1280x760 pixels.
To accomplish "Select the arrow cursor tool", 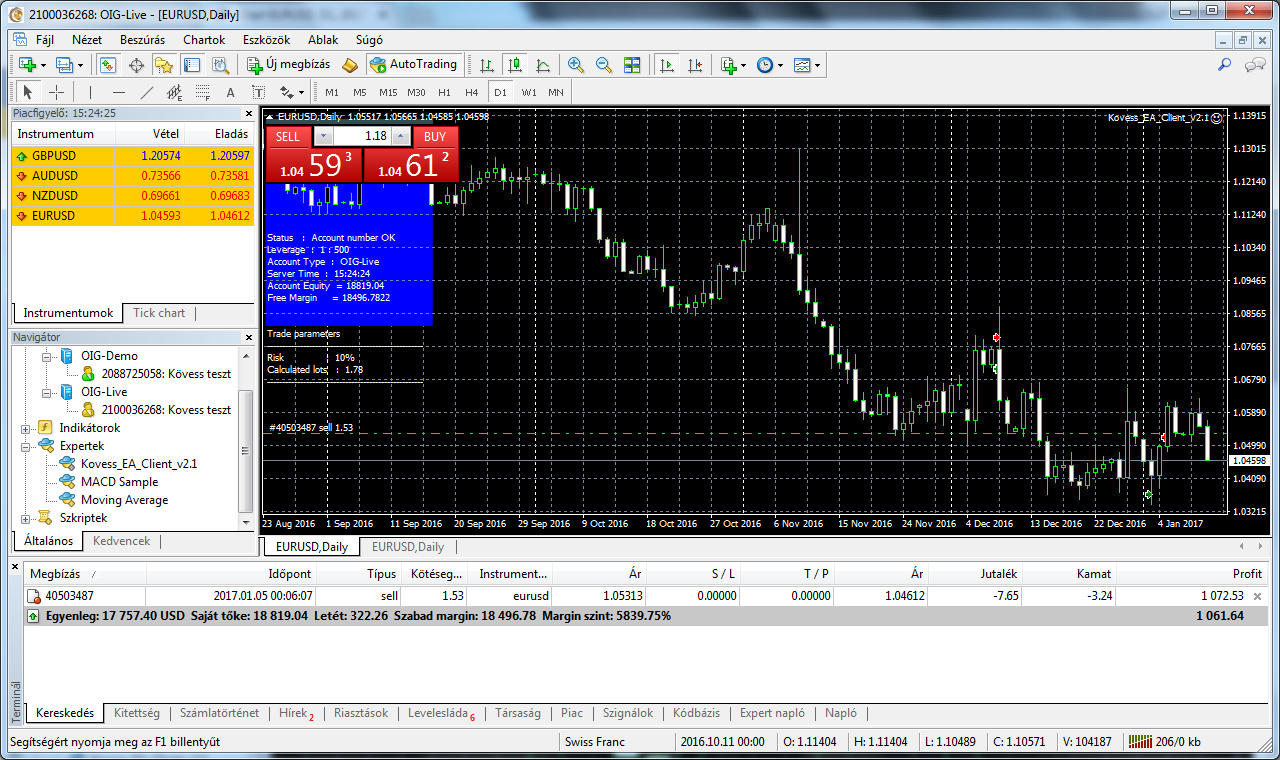I will click(x=28, y=92).
